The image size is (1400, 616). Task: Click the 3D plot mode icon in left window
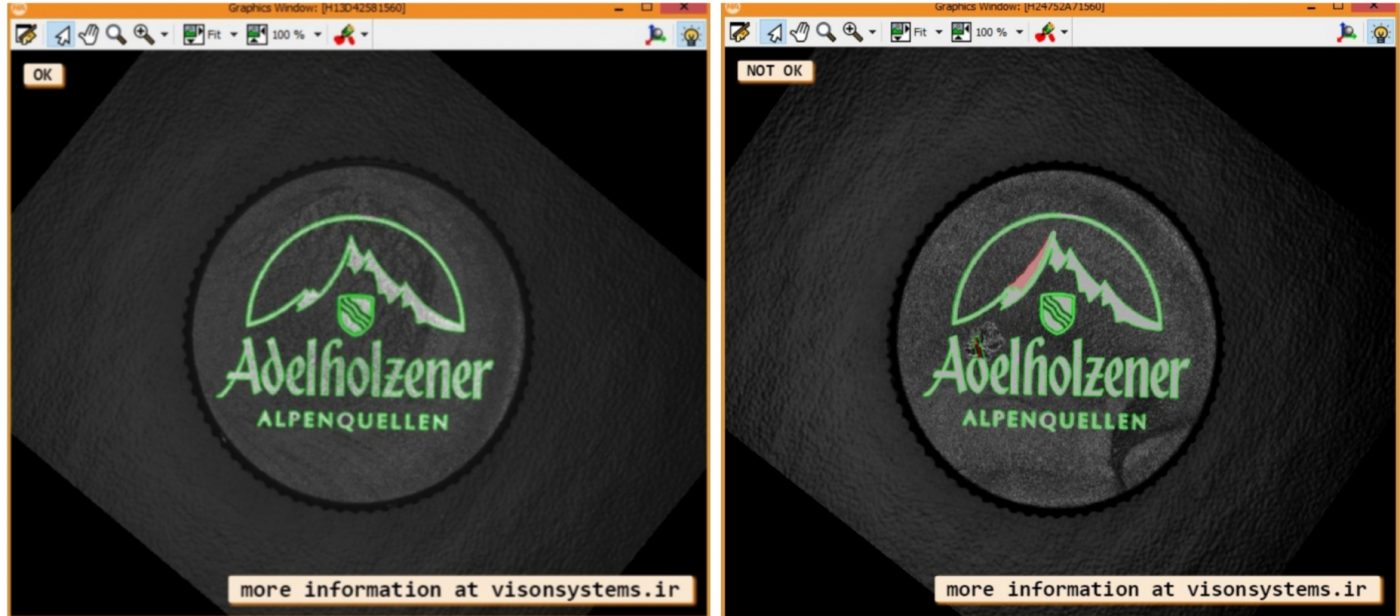[x=656, y=34]
